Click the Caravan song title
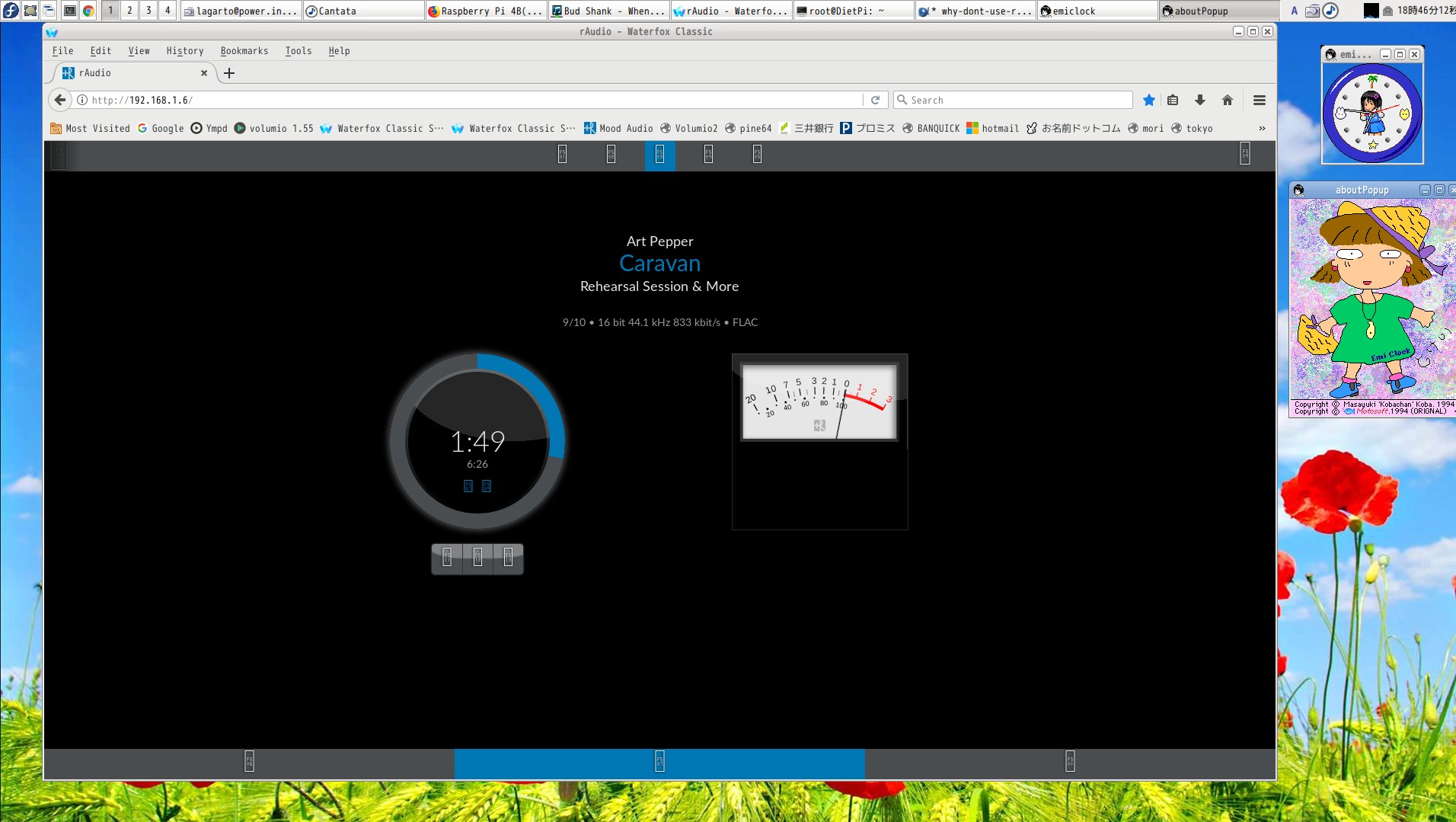 [659, 262]
